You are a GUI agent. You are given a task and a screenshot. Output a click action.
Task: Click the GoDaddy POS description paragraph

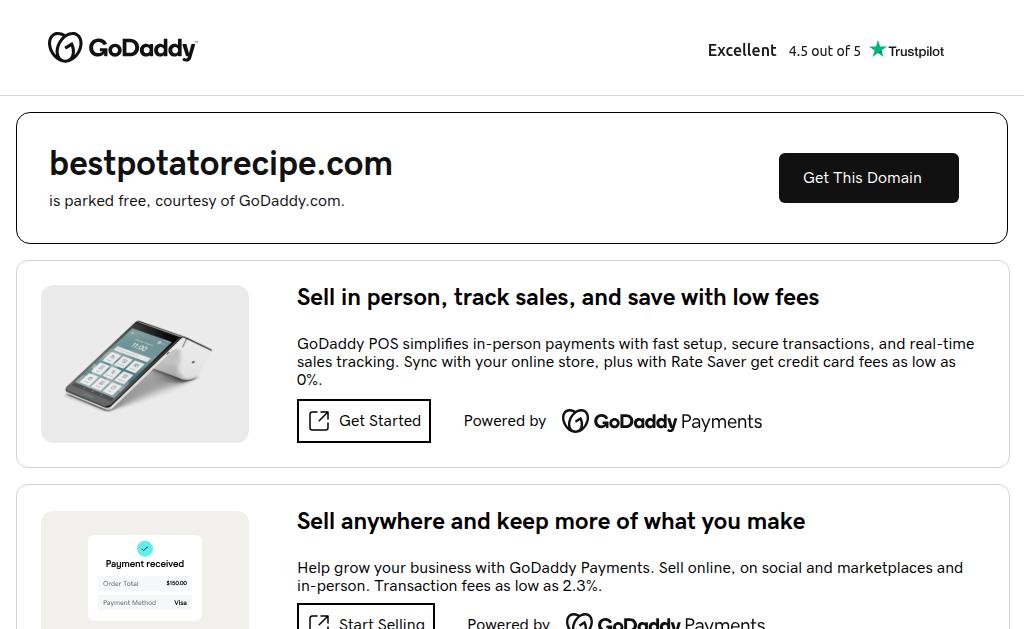tap(635, 361)
